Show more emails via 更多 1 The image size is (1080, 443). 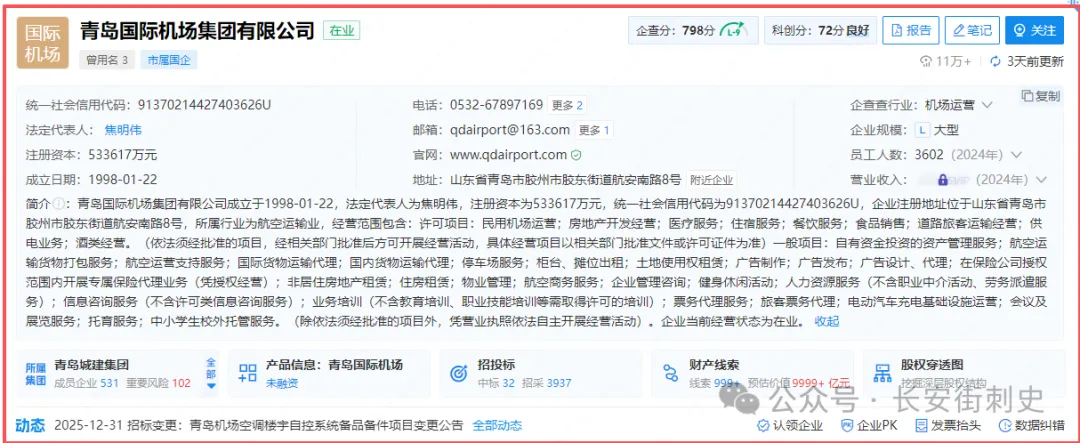coord(594,130)
